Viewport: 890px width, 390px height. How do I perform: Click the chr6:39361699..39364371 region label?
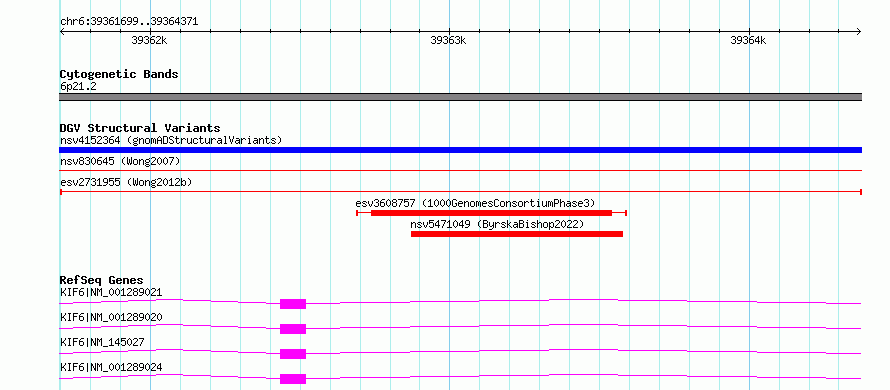pyautogui.click(x=129, y=22)
